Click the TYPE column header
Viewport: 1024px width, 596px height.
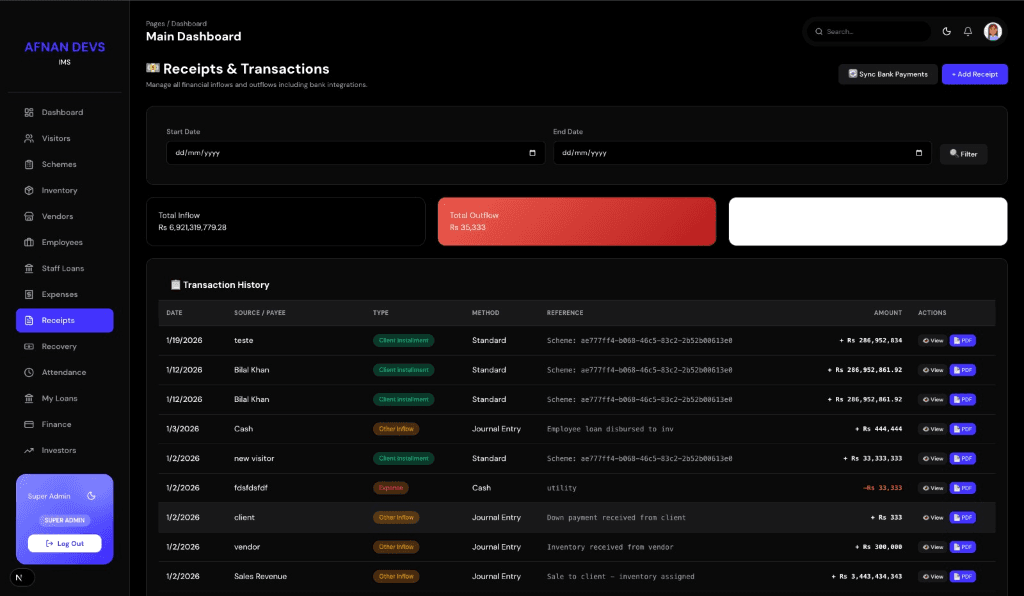[x=381, y=313]
